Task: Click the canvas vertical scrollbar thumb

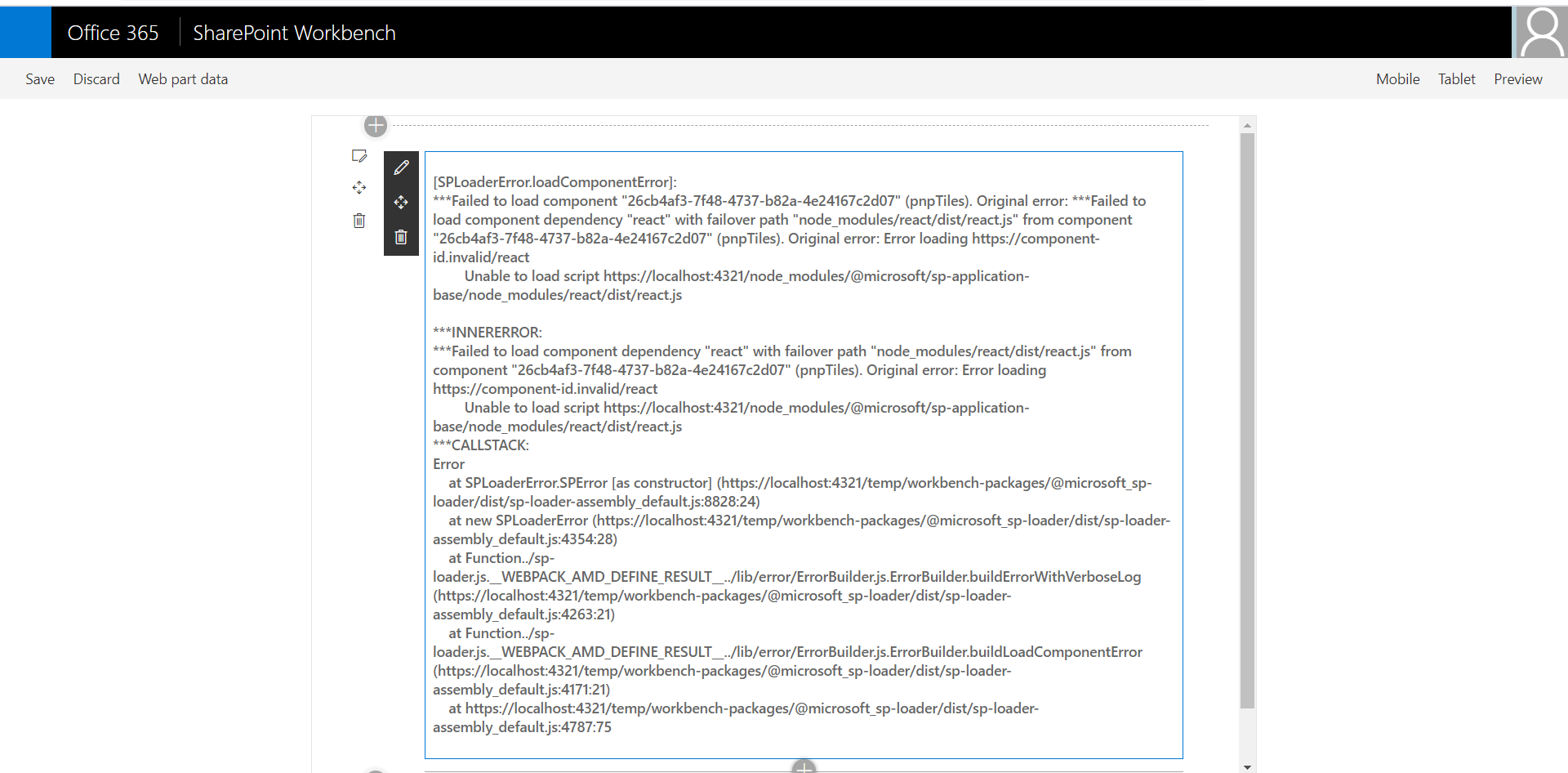Action: pos(1247,420)
